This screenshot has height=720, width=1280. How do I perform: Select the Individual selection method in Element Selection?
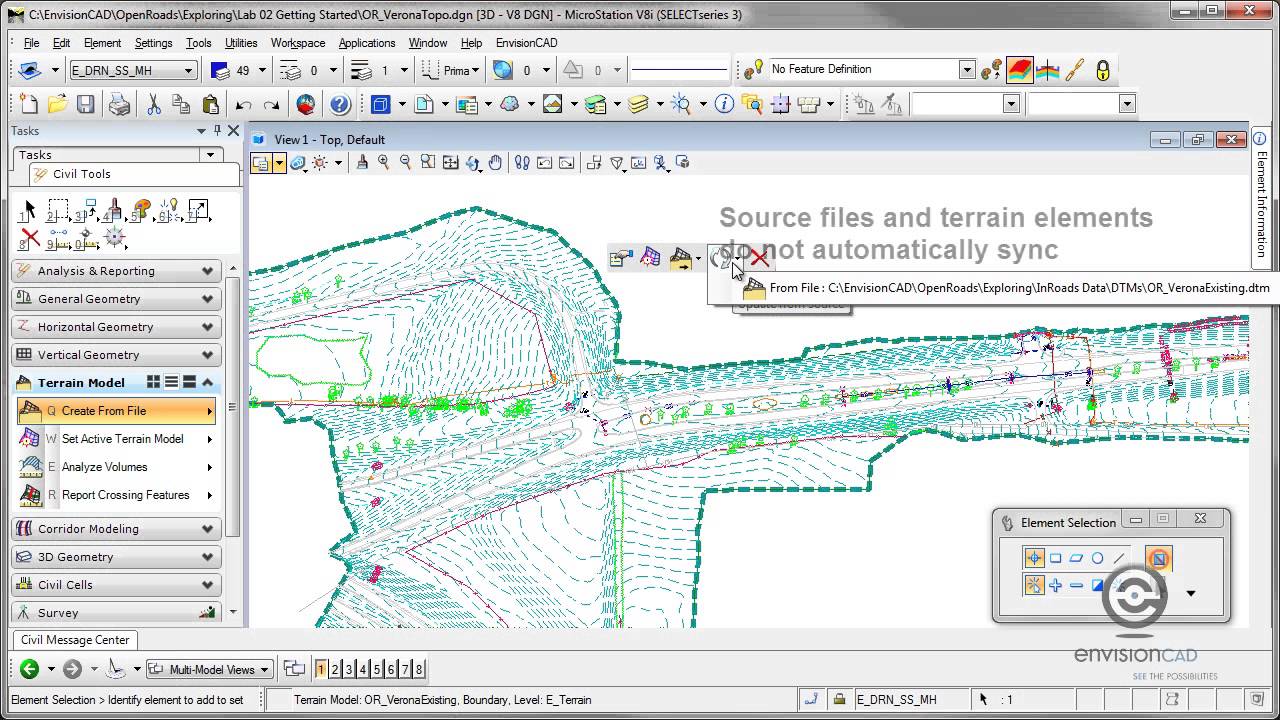pos(1034,558)
